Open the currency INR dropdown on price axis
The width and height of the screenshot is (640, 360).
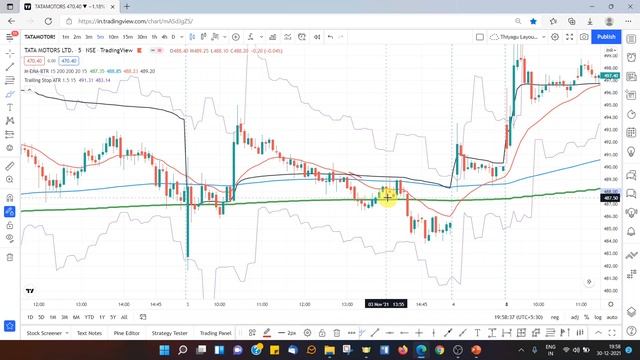pos(611,50)
